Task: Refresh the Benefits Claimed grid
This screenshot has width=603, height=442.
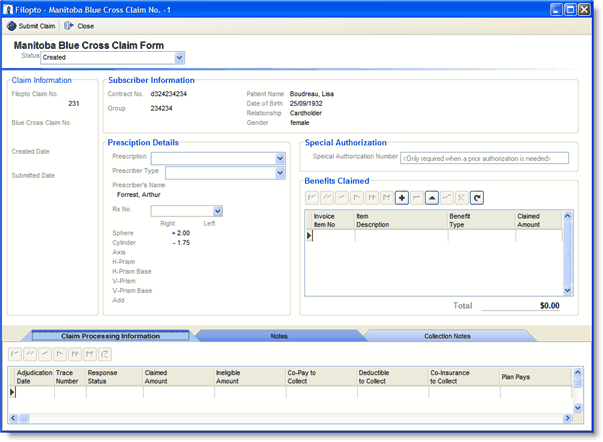Action: 477,198
